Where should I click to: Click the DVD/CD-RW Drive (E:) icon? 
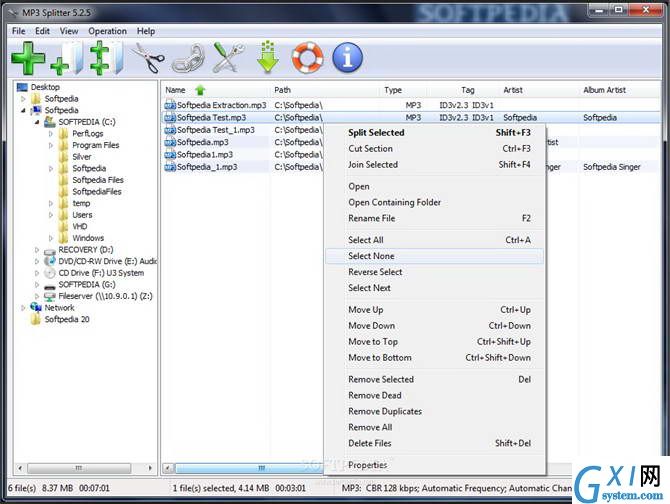(50, 261)
